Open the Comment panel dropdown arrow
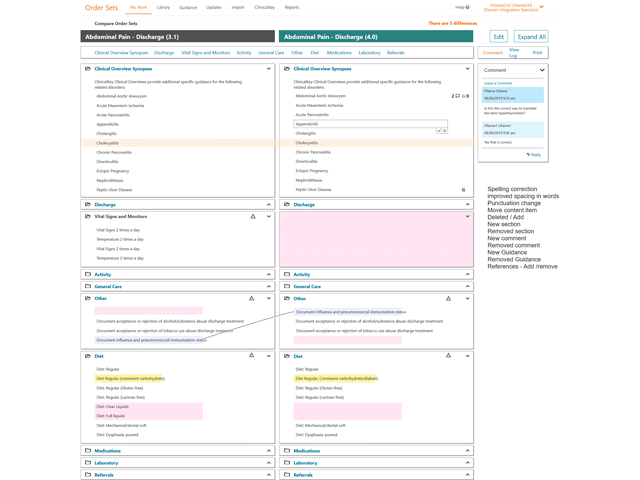640x480 pixels. 542,70
